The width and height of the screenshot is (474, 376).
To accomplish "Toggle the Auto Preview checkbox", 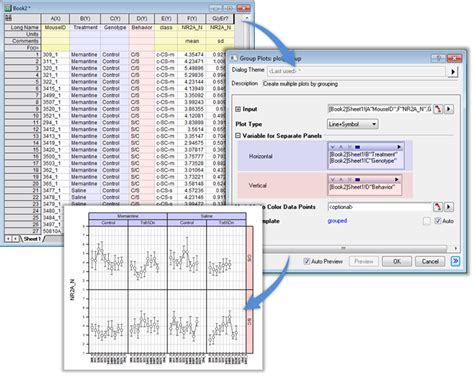I will [307, 261].
